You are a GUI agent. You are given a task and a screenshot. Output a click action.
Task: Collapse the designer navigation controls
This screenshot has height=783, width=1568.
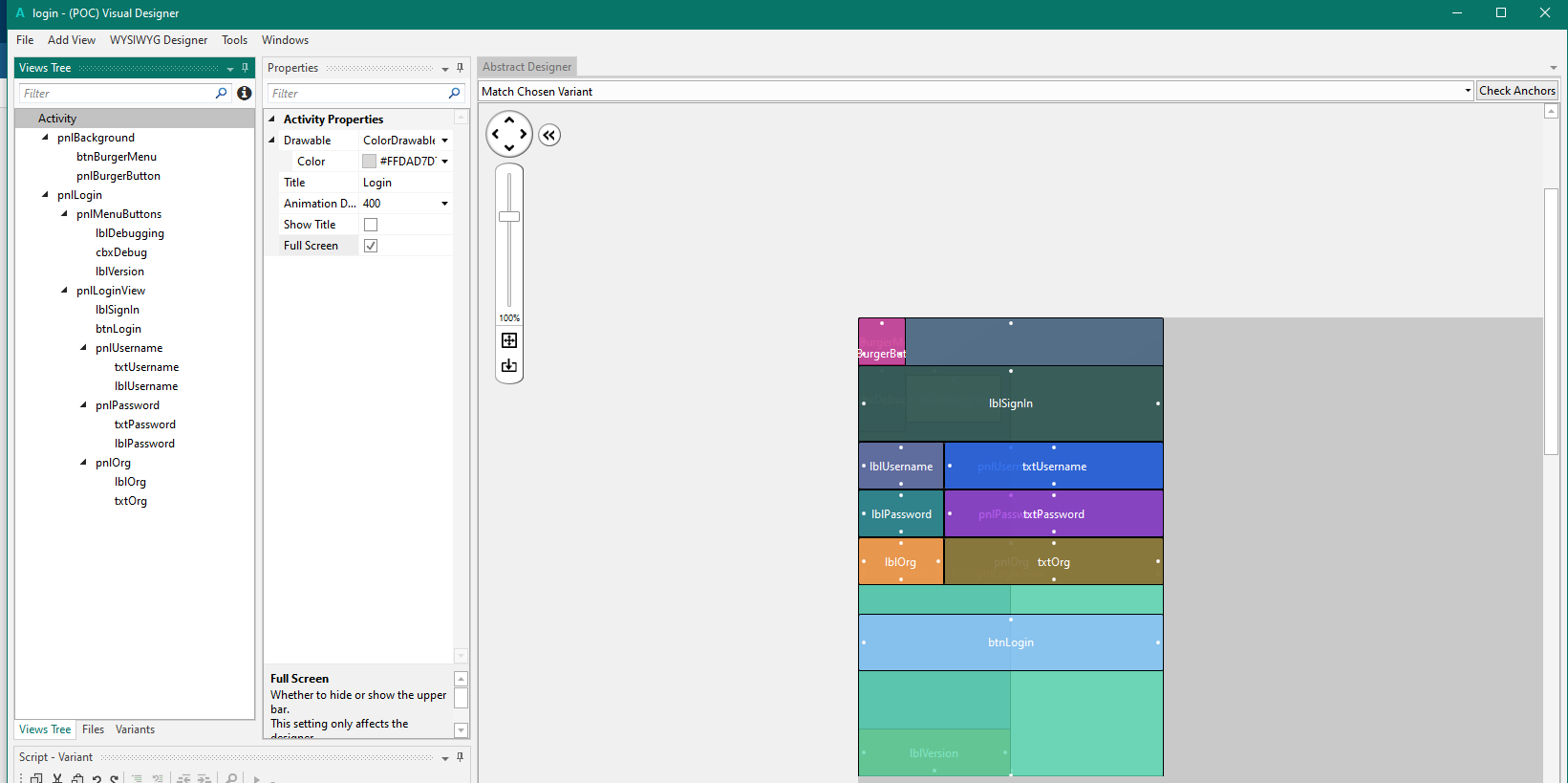tap(549, 135)
